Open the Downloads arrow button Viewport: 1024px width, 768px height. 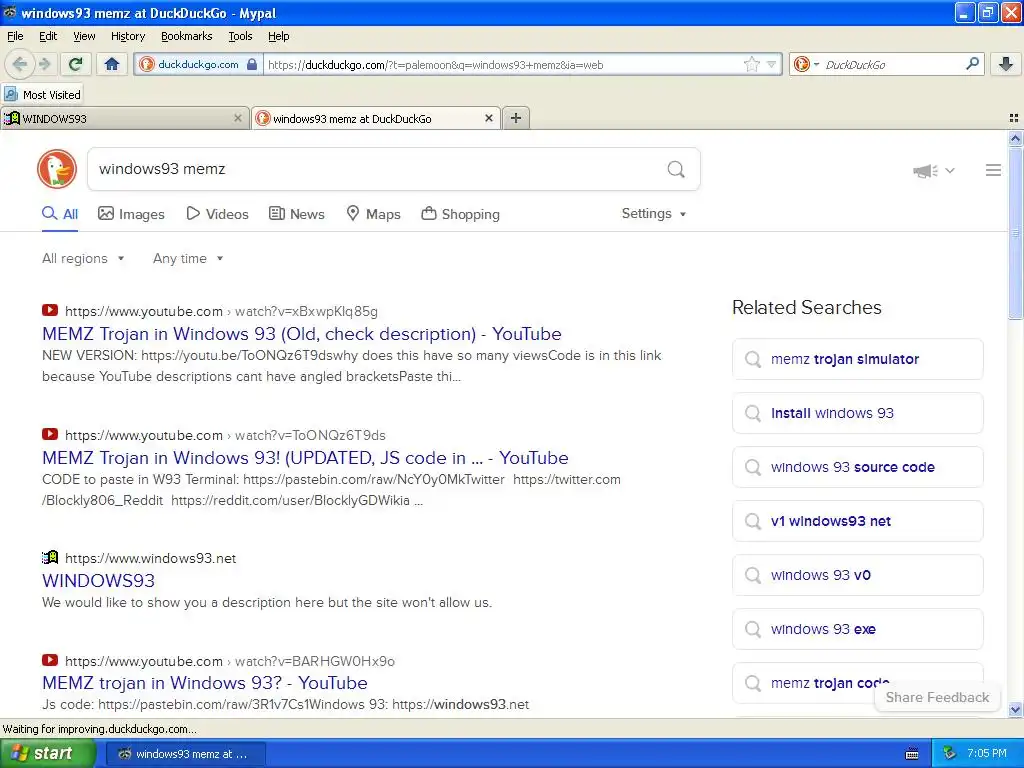[1006, 64]
